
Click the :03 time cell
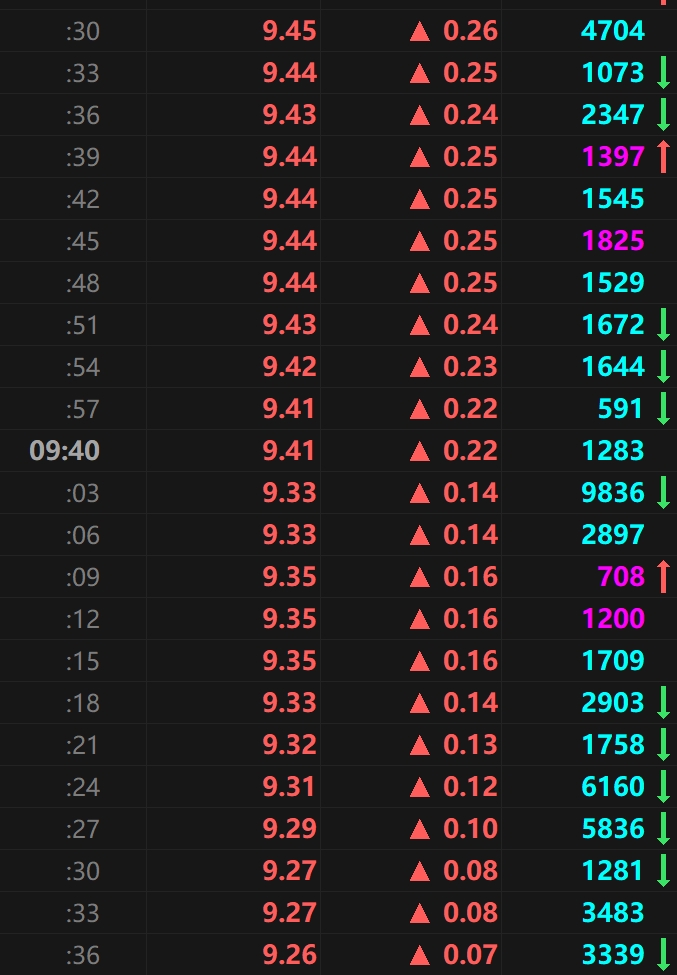[x=83, y=492]
